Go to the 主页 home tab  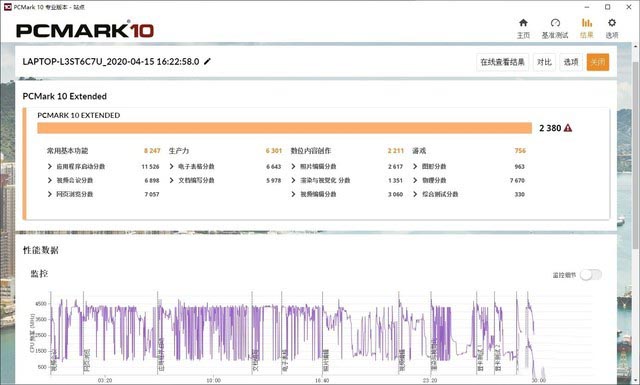tap(523, 29)
